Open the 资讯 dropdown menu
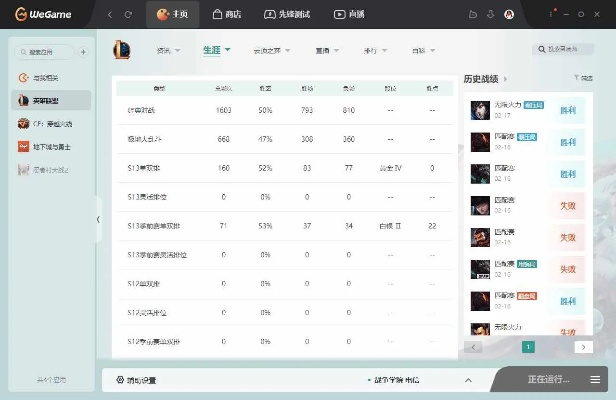This screenshot has width=616, height=400. [168, 49]
